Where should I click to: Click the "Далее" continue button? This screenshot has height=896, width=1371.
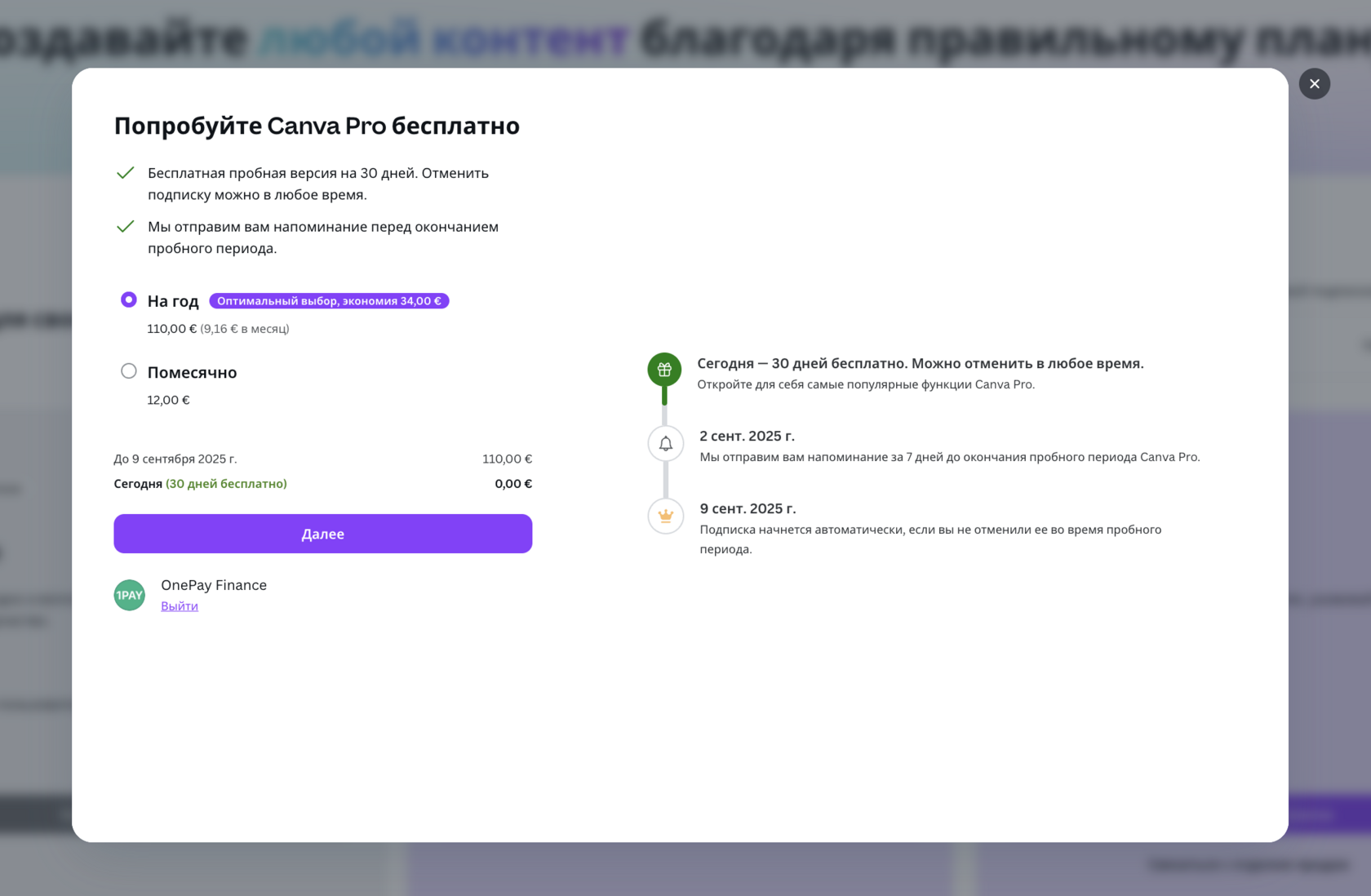(323, 534)
